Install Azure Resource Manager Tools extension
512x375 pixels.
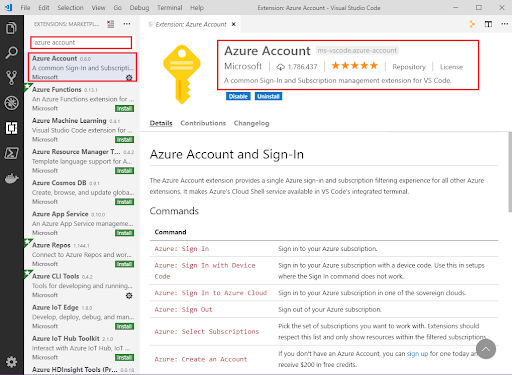coord(124,171)
